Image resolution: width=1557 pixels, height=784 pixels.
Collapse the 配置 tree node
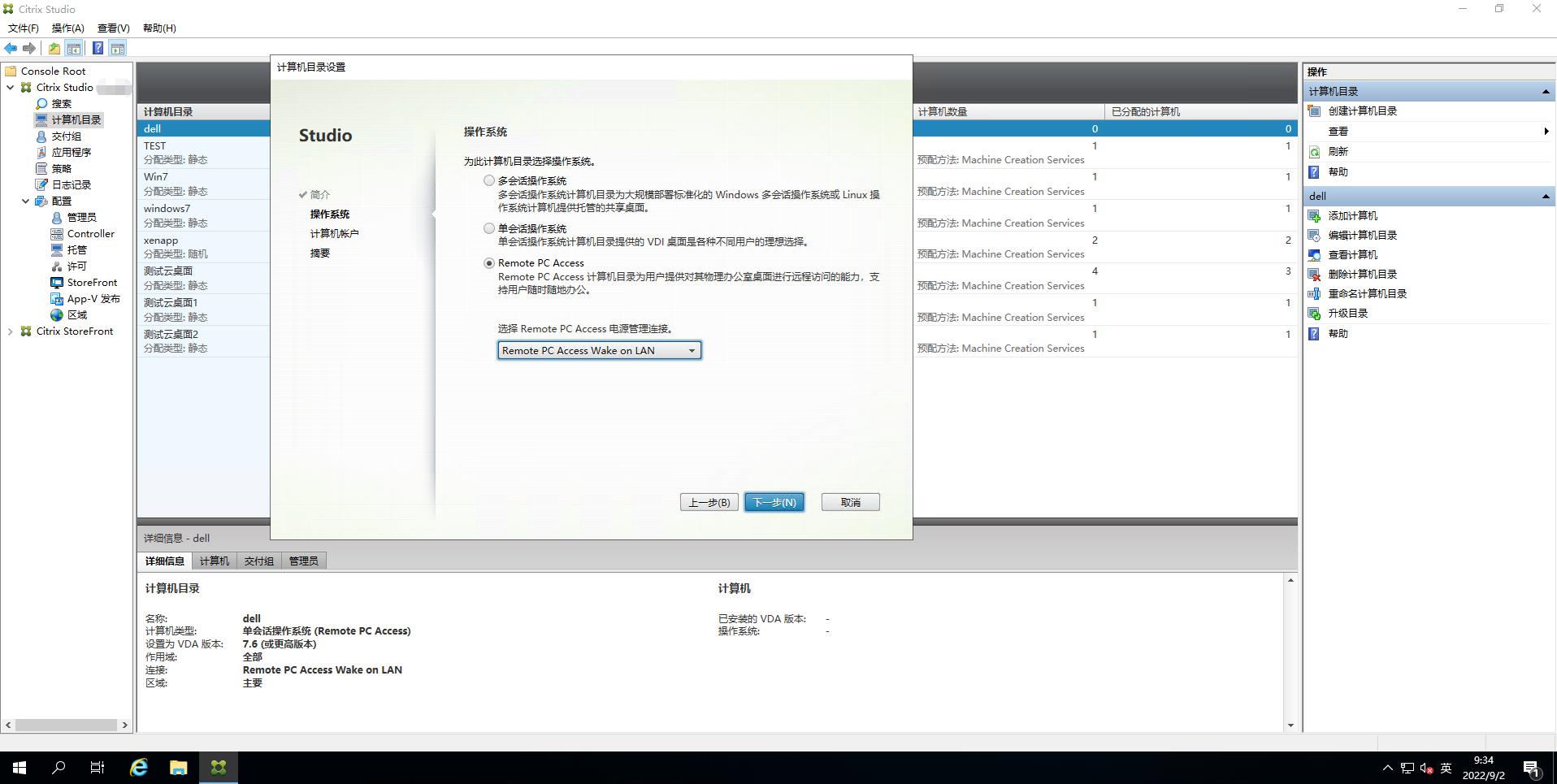25,201
